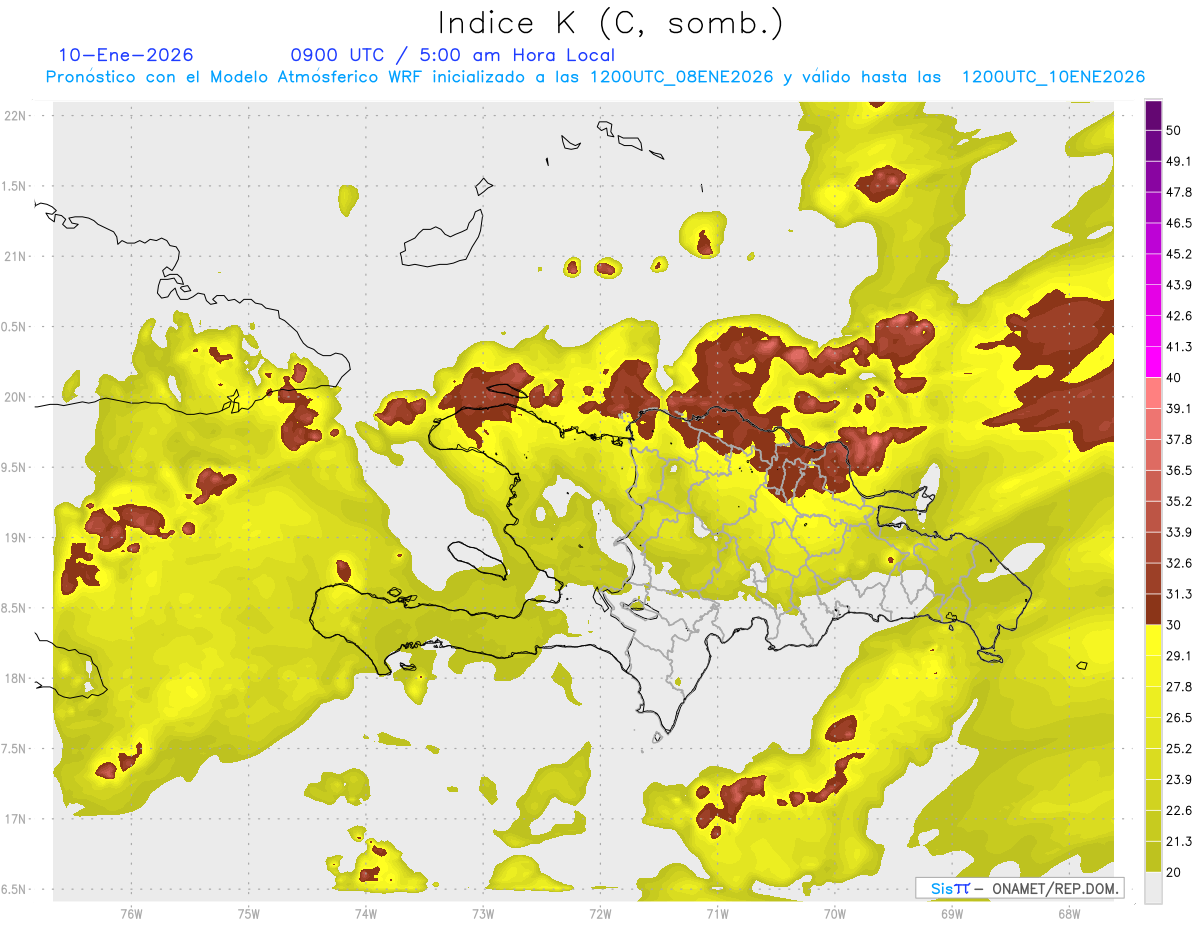Click colorbar value "30"
1200x927 pixels.
coord(1174,625)
